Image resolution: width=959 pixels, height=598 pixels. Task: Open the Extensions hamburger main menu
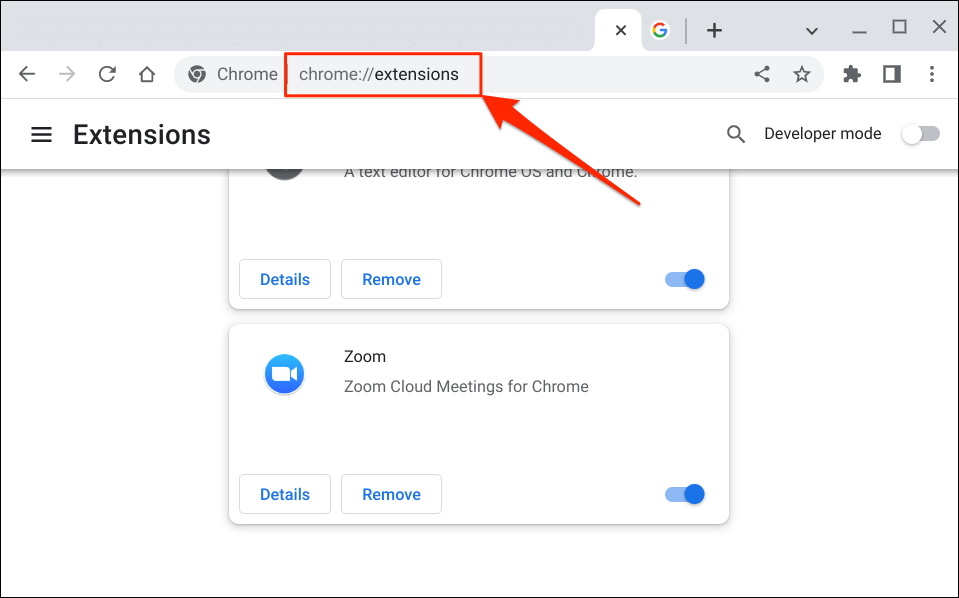pyautogui.click(x=41, y=134)
